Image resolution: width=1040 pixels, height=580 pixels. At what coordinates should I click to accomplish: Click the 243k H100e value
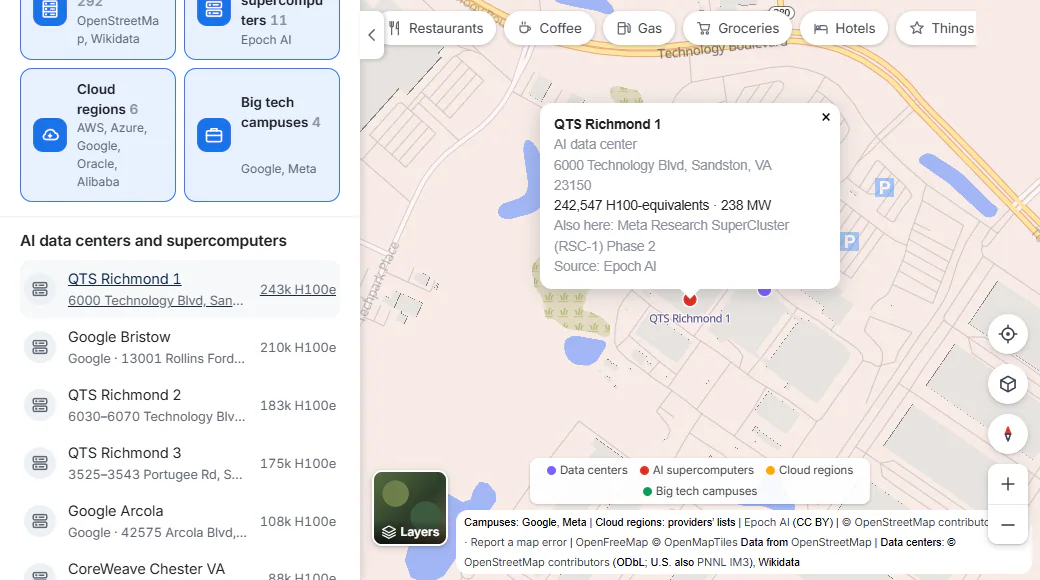[298, 289]
